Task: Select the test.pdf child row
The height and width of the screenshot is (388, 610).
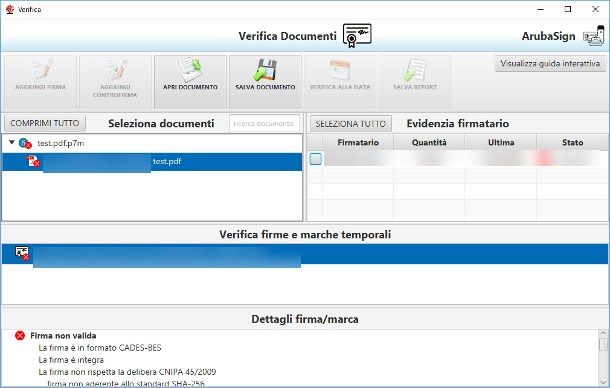Action: pos(152,162)
